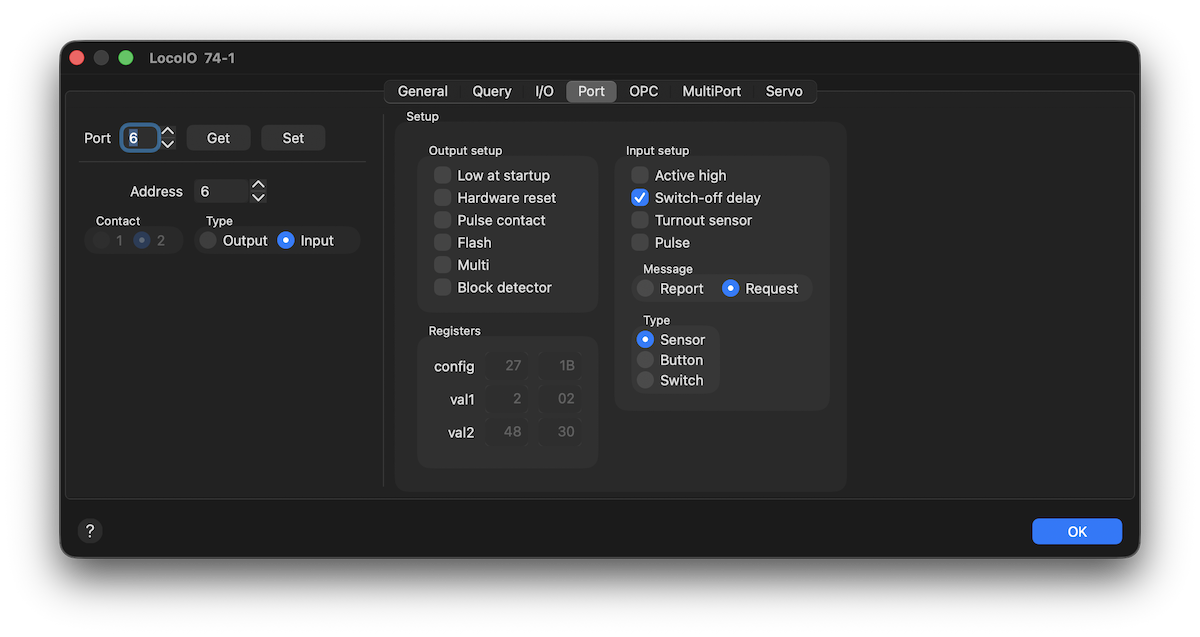Increase the Address value with up arrow
Viewport: 1200px width, 637px height.
point(258,185)
